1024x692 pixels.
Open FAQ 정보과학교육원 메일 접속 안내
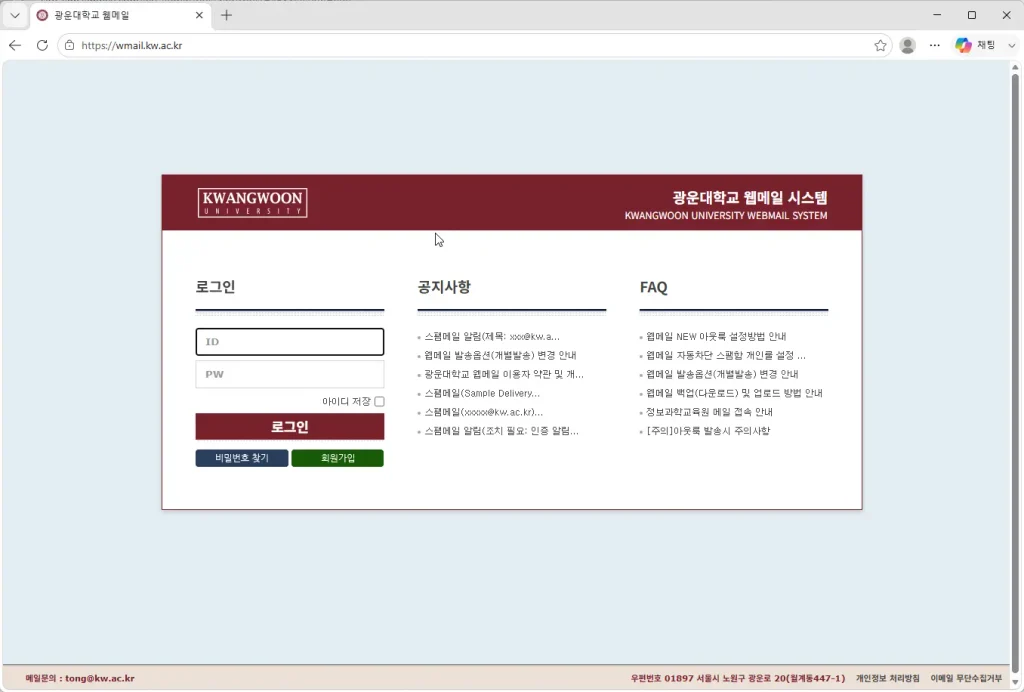[709, 412]
